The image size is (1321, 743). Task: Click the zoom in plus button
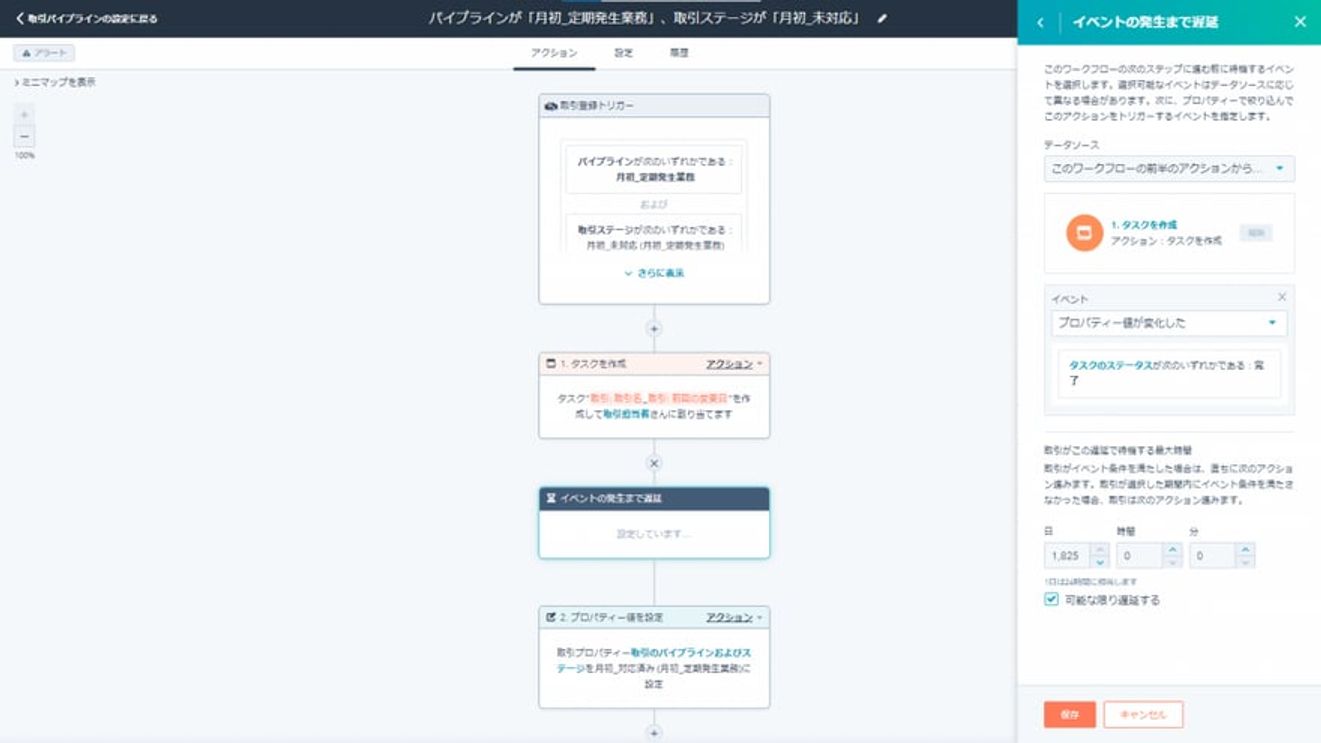25,114
